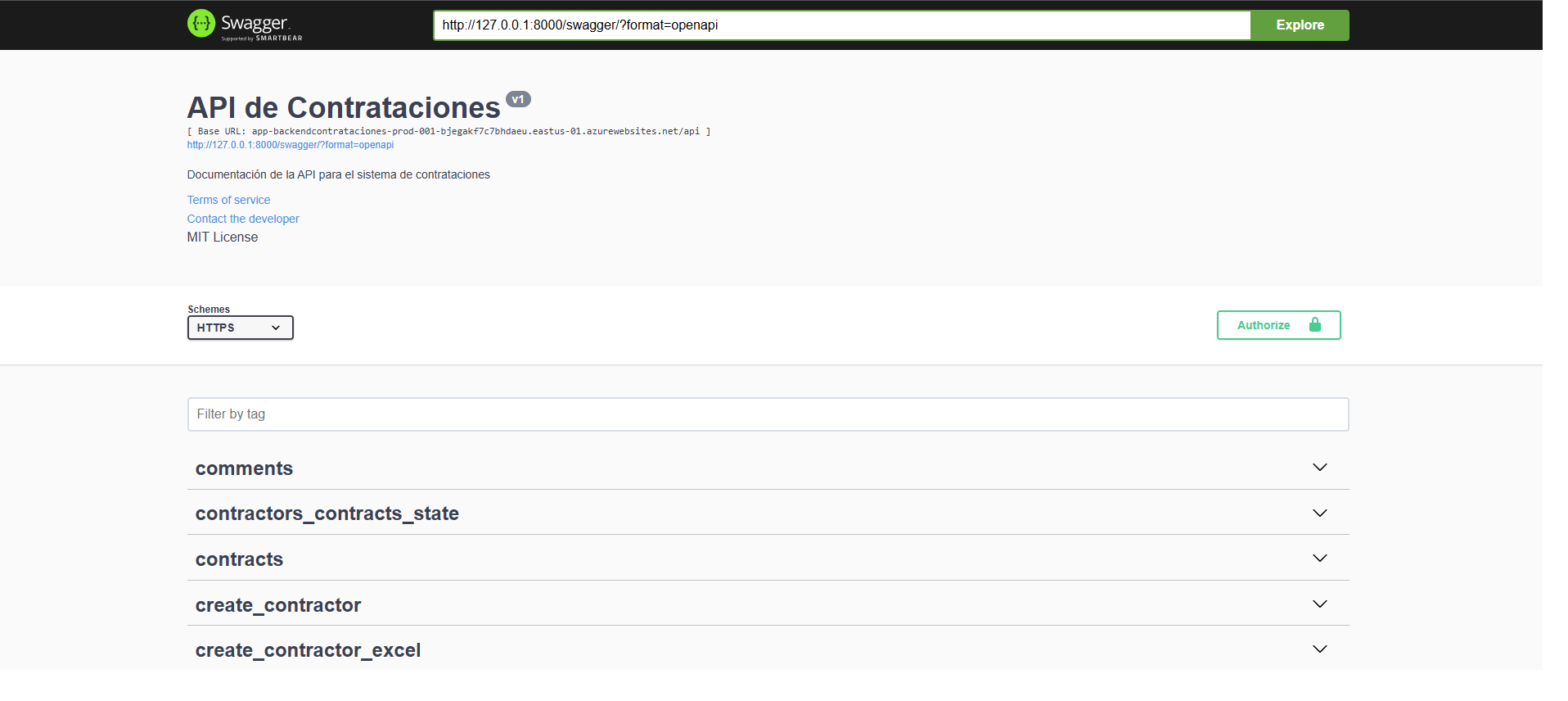This screenshot has width=1568, height=701.
Task: Click the lock icon in Authorize button
Action: (x=1314, y=325)
